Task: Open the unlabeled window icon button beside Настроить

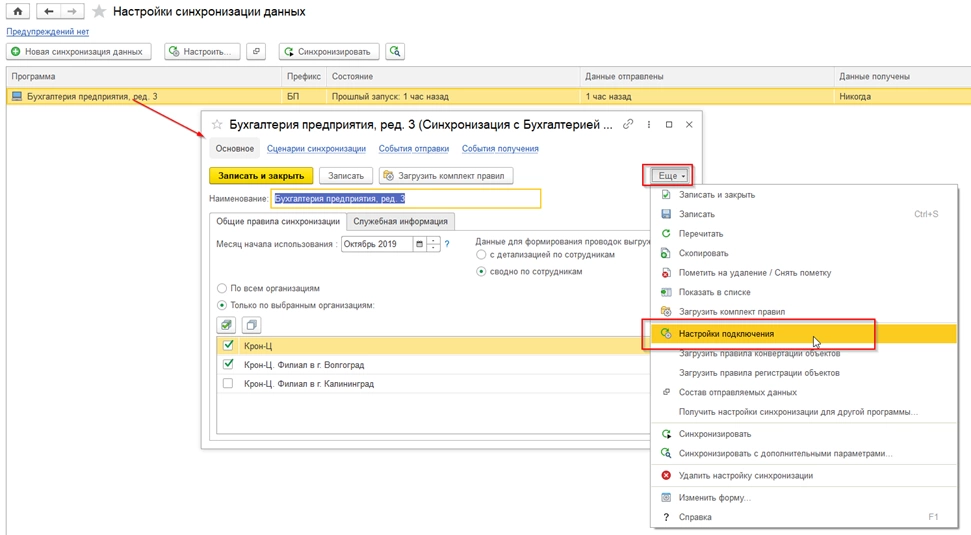Action: [256, 51]
